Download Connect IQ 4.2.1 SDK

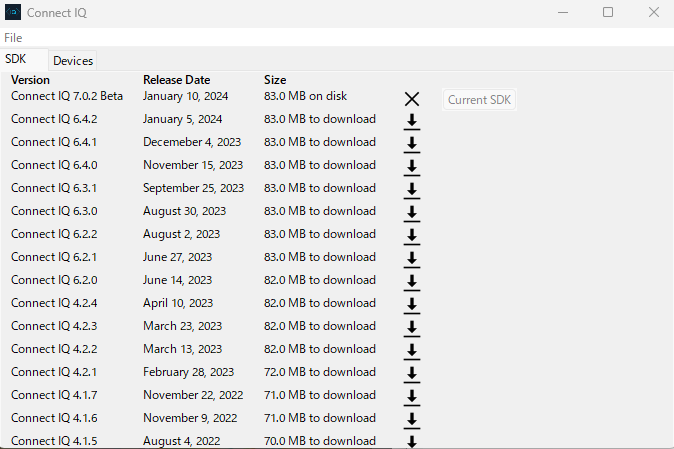coord(411,374)
